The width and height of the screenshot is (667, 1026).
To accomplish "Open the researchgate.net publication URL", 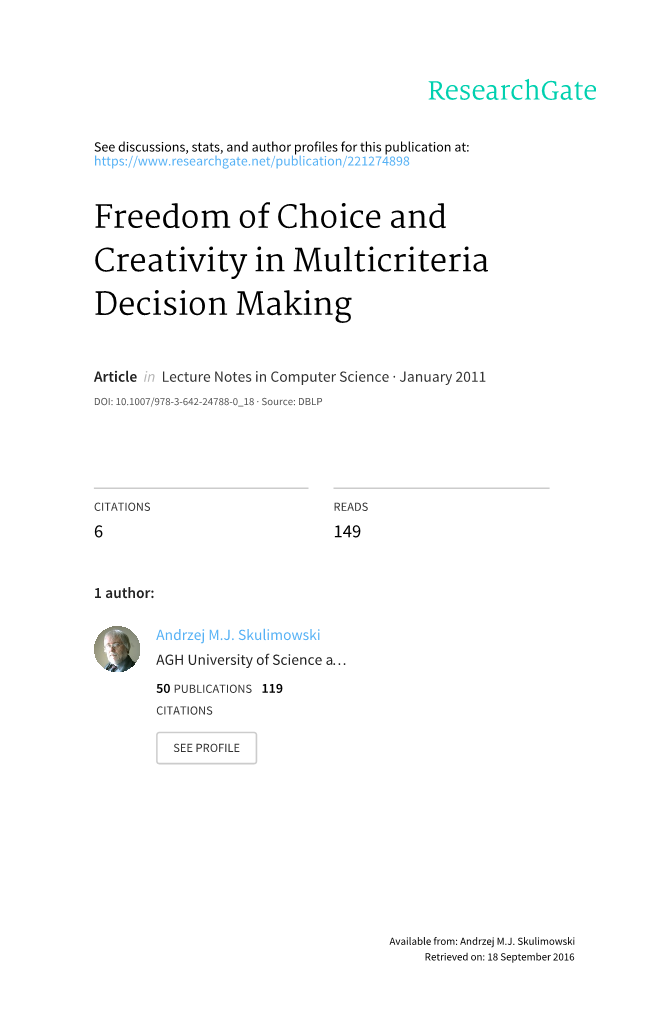I will tap(251, 161).
